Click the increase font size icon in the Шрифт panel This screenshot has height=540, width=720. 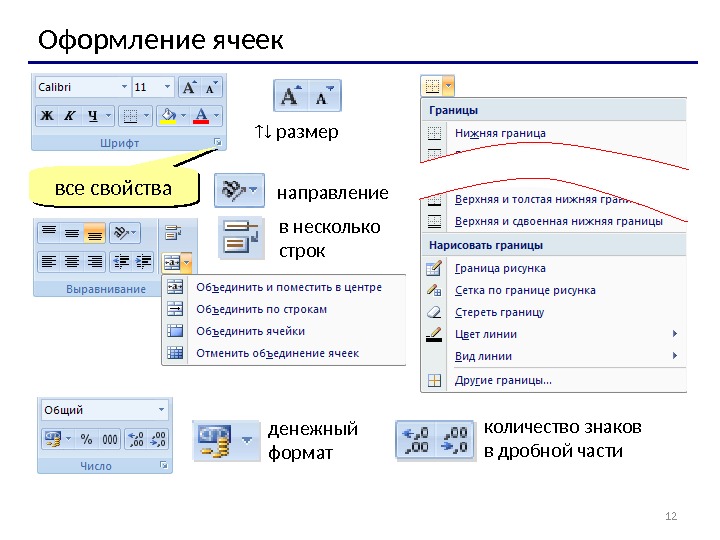click(189, 87)
